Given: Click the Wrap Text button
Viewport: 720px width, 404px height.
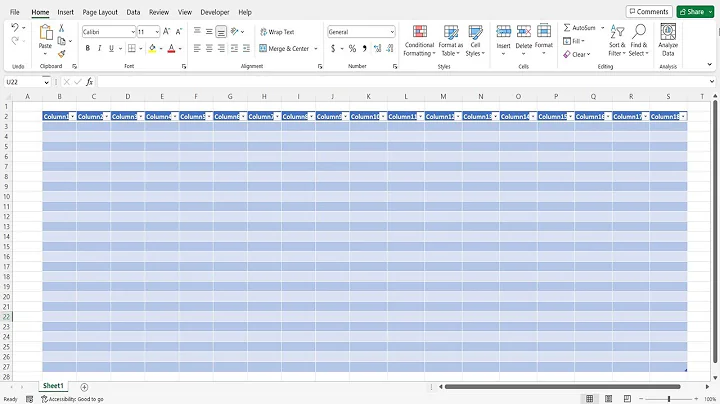Looking at the screenshot, I should pyautogui.click(x=277, y=32).
